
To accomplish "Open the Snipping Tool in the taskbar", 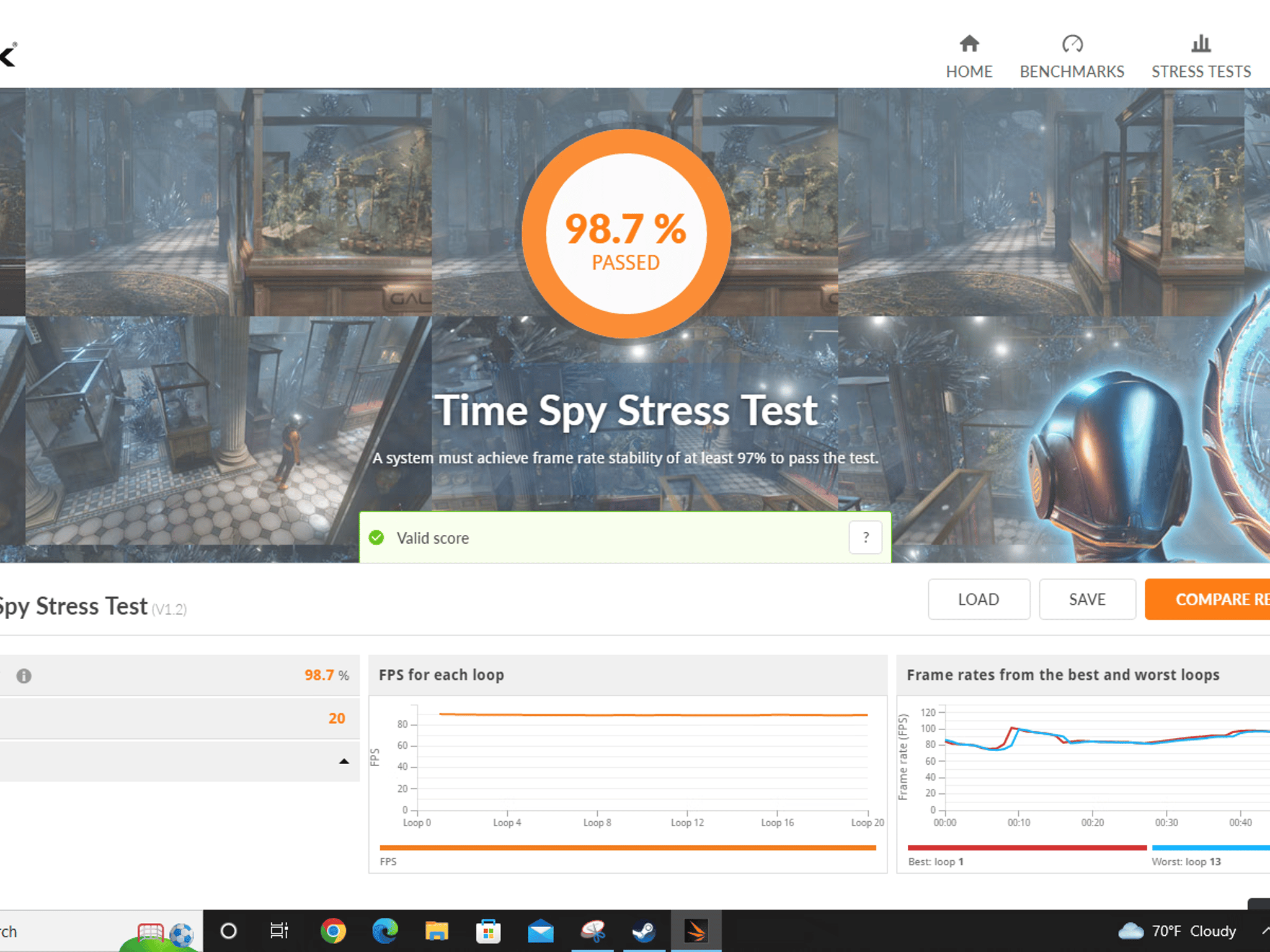I will tap(593, 931).
